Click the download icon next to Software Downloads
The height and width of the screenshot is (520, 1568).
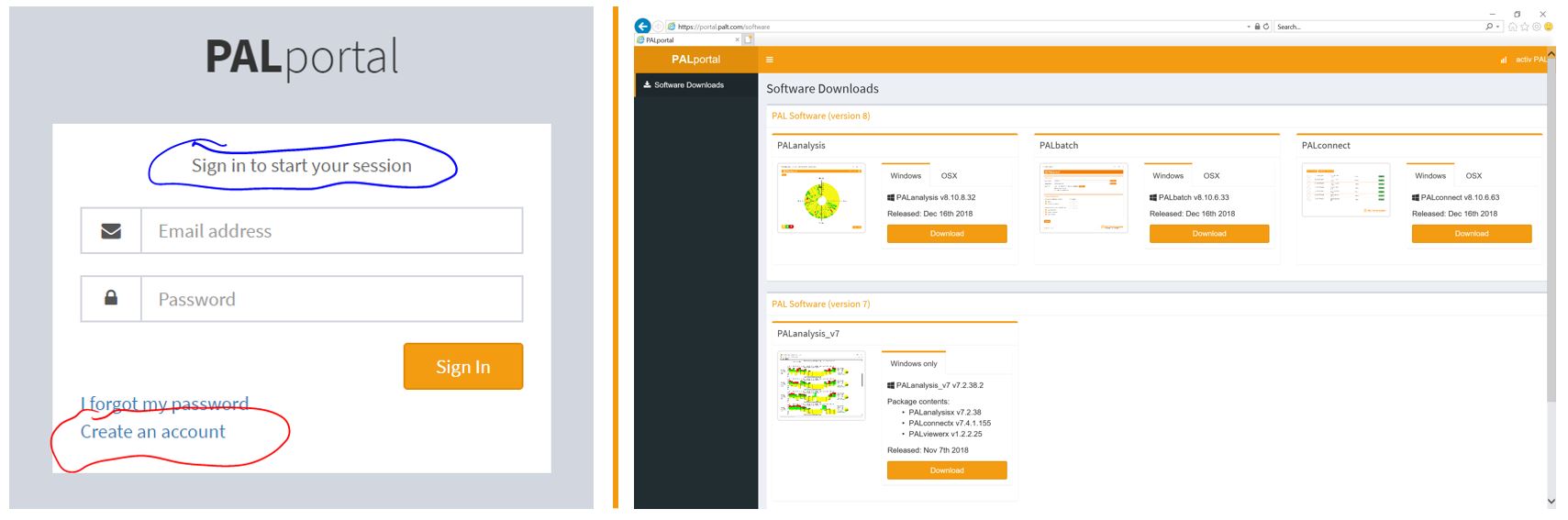point(647,84)
